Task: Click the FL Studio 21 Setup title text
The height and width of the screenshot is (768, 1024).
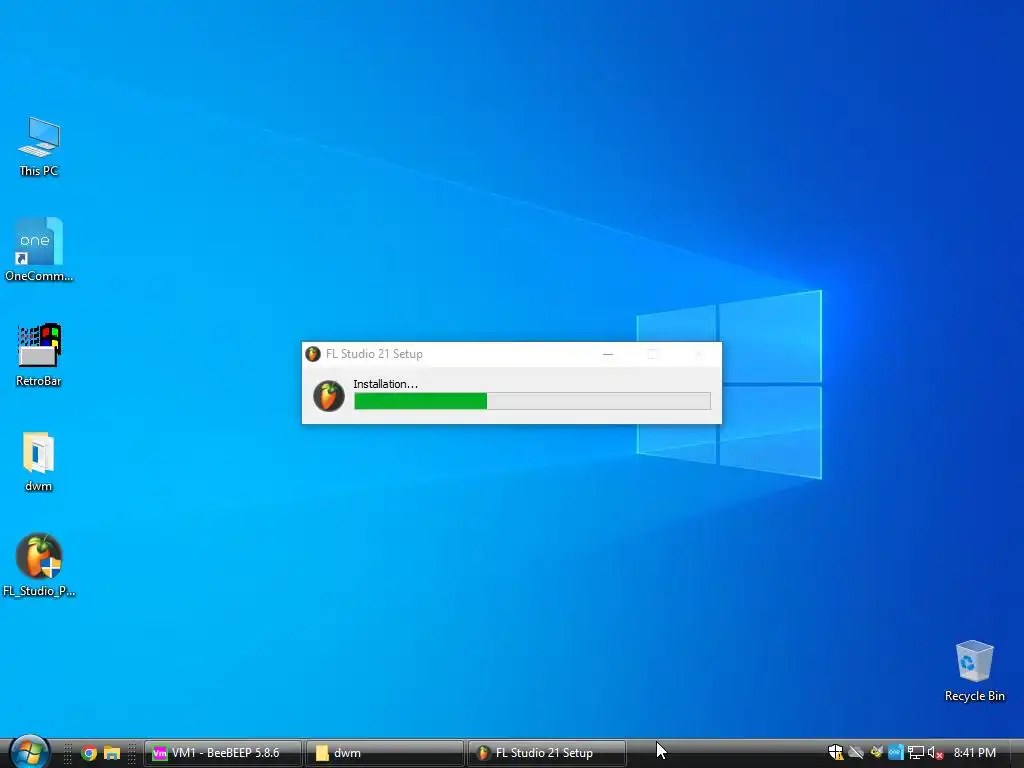Action: tap(374, 354)
